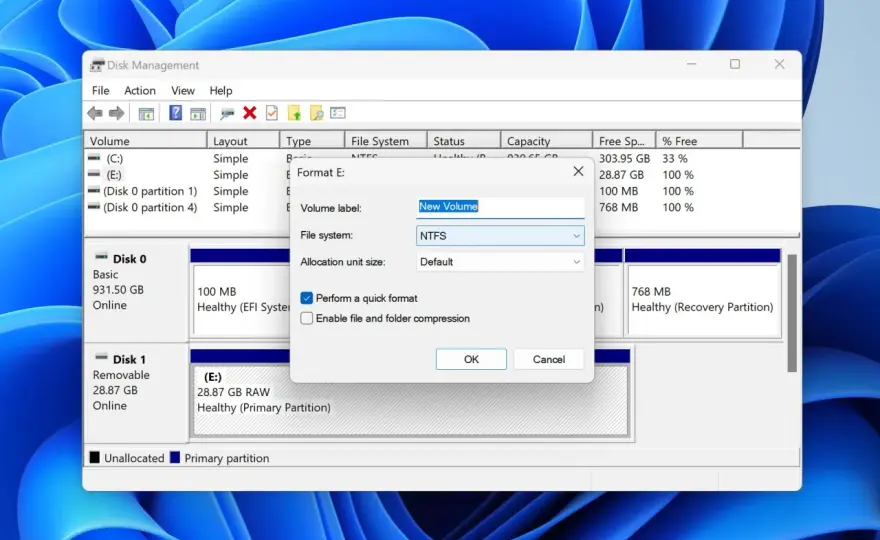The image size is (880, 540).
Task: Click the 33 % free cell
Action: click(x=675, y=158)
